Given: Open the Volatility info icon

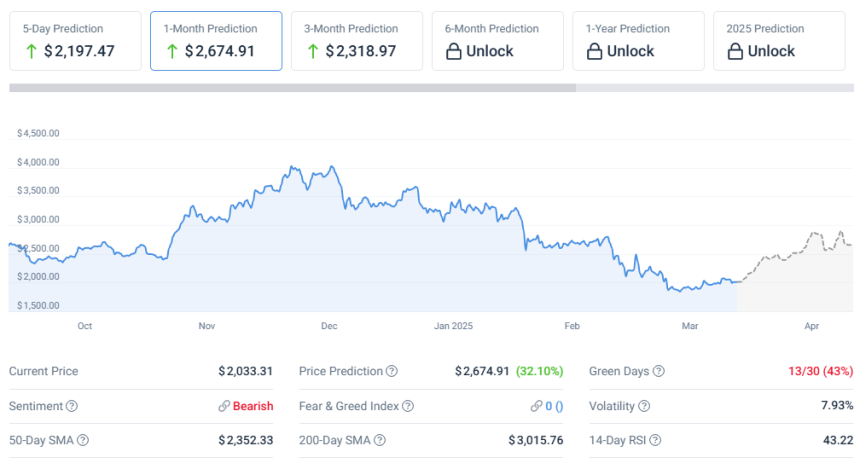Looking at the screenshot, I should click(644, 406).
